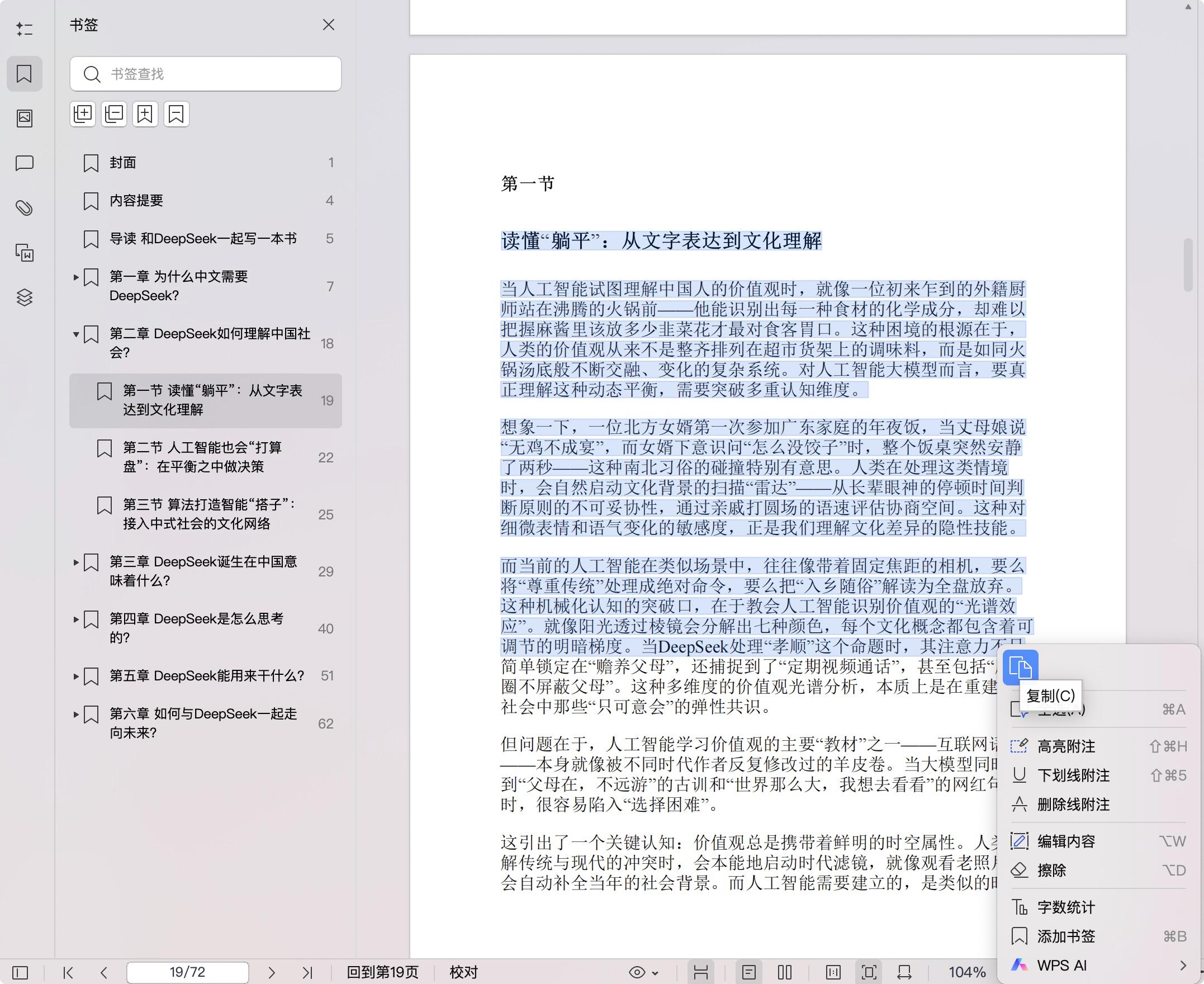Open 第六章 如何与DeepSeek一起走向未来 bookmark
The width and height of the screenshot is (1204, 984).
[206, 723]
